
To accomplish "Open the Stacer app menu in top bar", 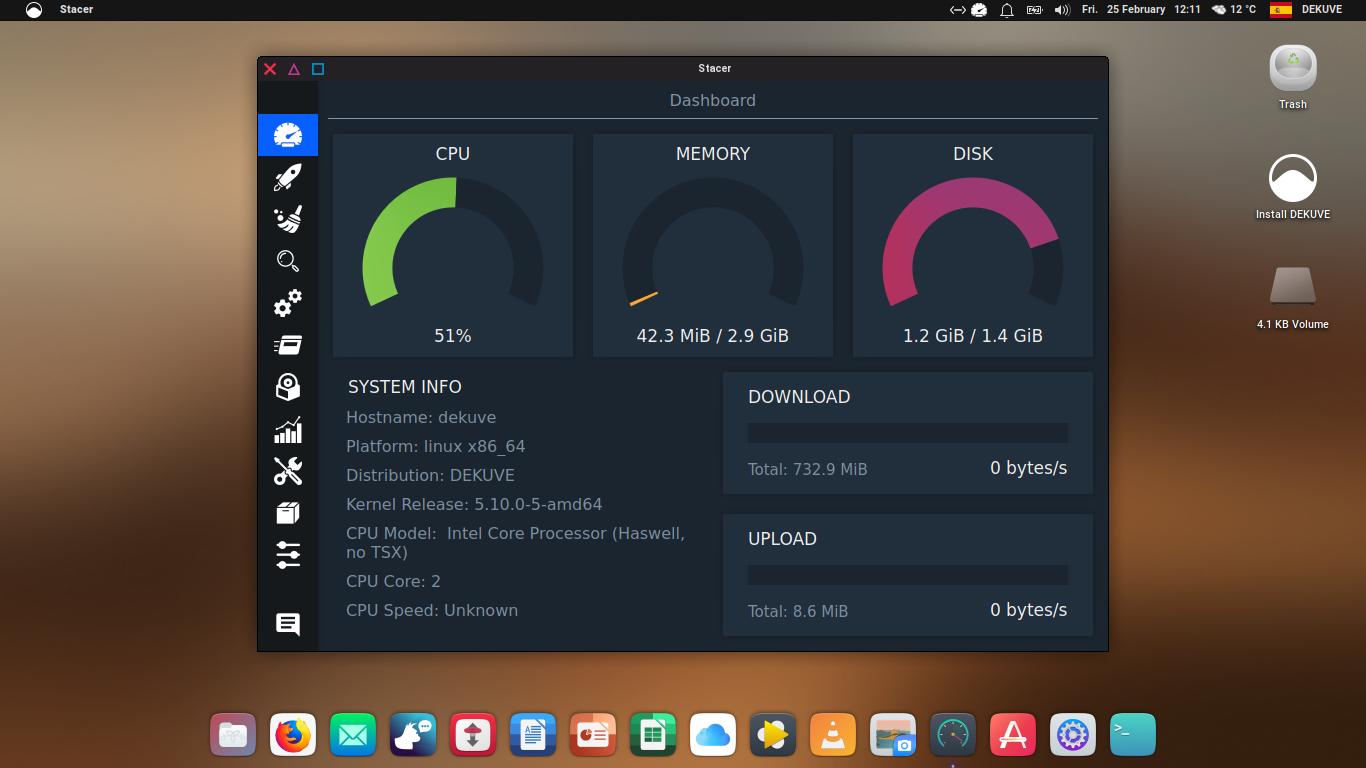I will click(x=77, y=9).
